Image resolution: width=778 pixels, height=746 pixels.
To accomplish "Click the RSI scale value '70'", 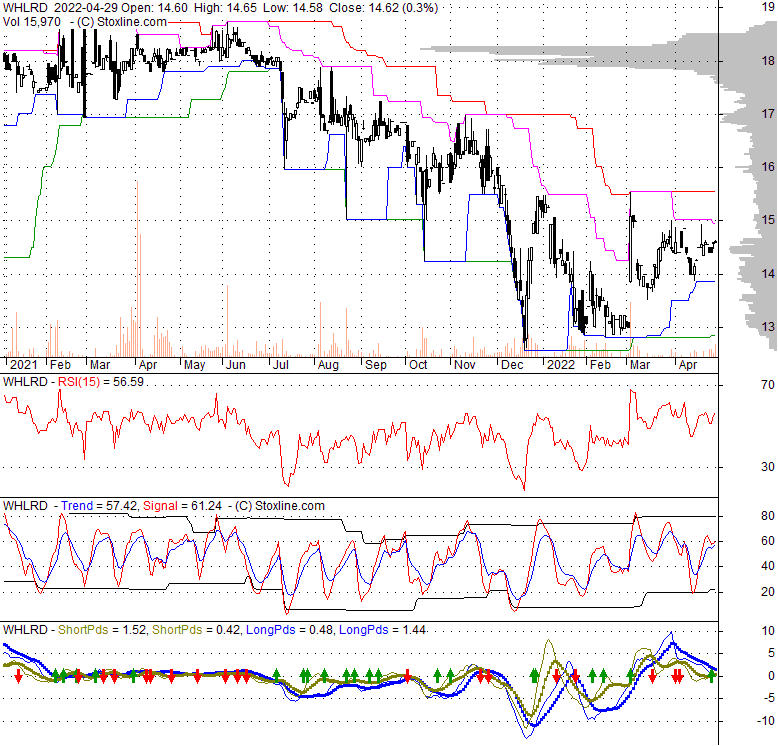I will [768, 385].
